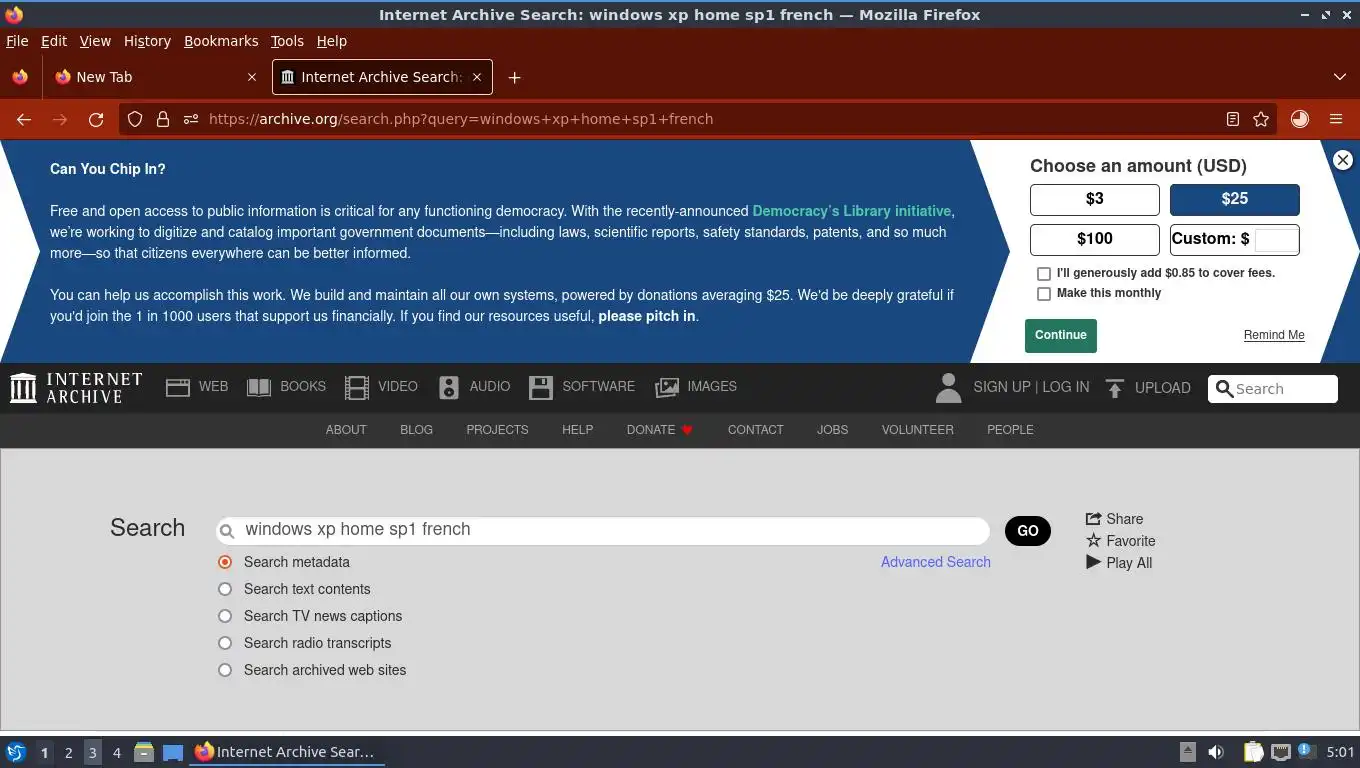Open the Web section icon
Screen dimensions: 1360x768
(x=178, y=387)
